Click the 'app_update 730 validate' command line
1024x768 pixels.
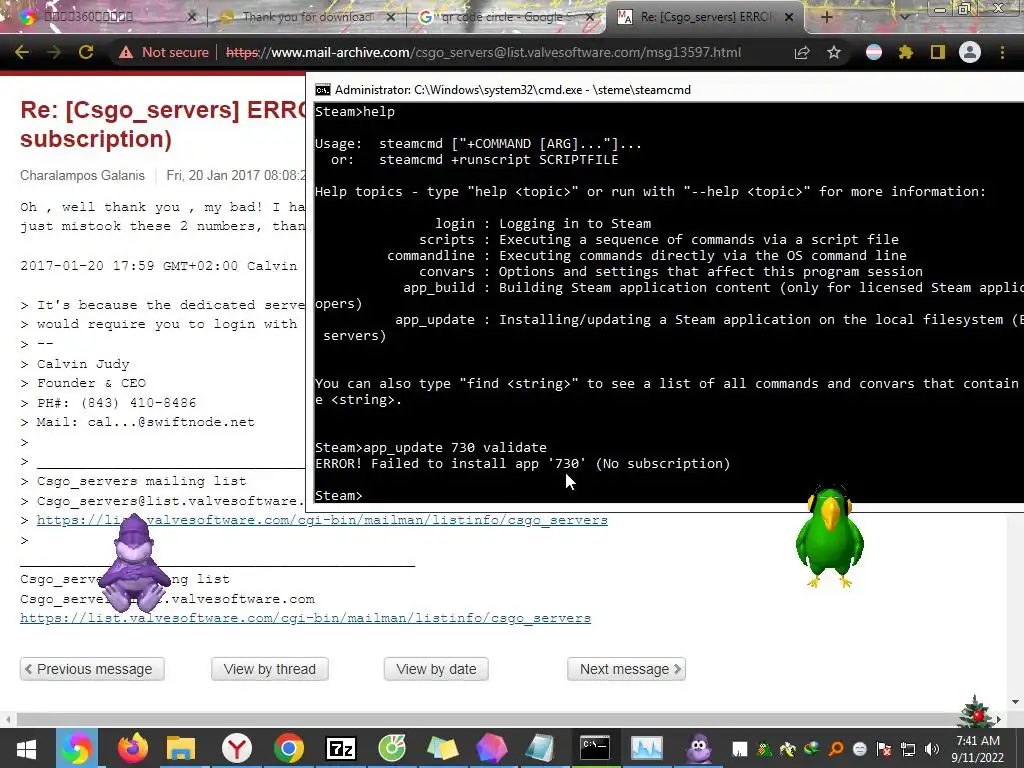tap(431, 447)
